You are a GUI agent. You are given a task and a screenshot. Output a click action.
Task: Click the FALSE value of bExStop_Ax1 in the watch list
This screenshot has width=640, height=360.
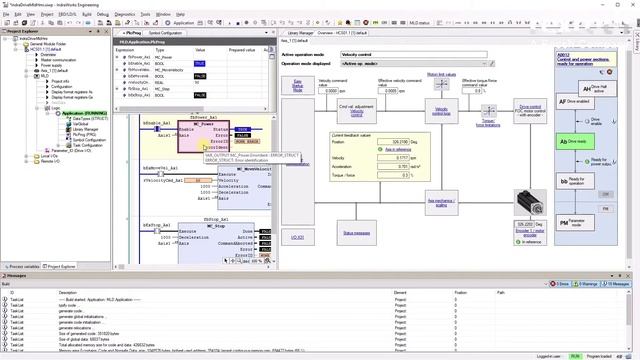(200, 95)
